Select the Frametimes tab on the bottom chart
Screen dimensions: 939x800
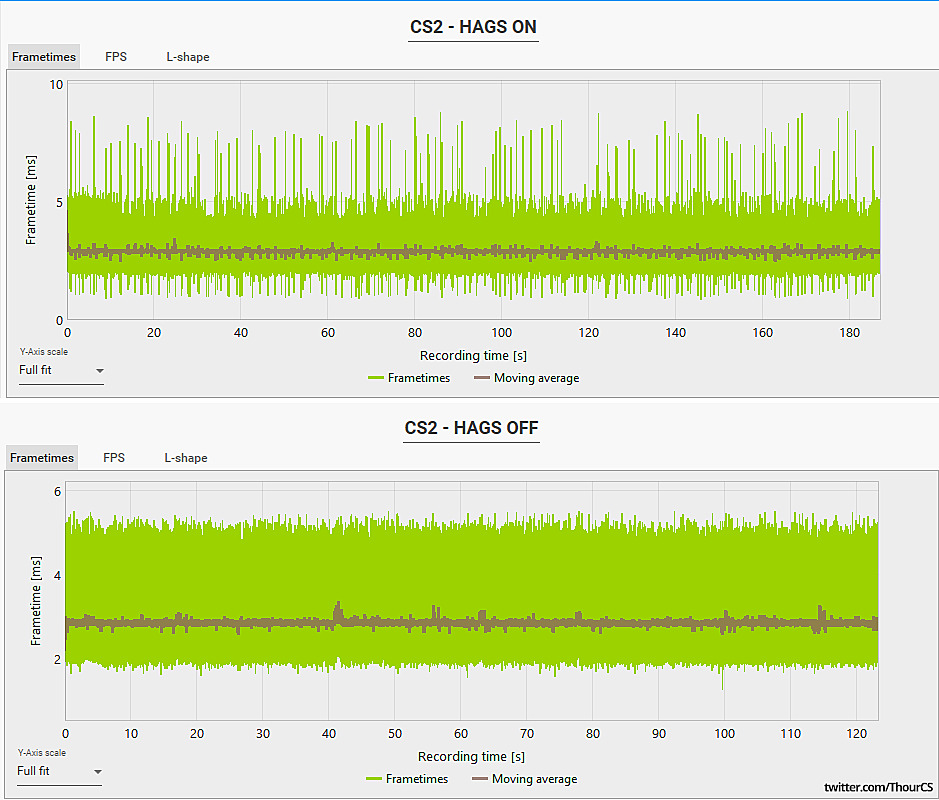(x=41, y=458)
